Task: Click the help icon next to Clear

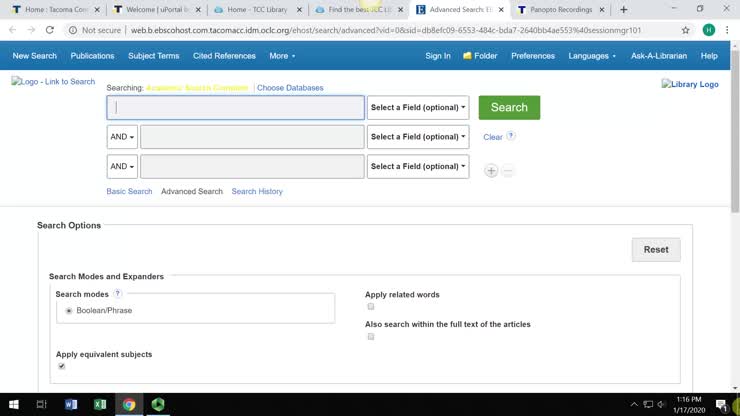Action: (511, 136)
